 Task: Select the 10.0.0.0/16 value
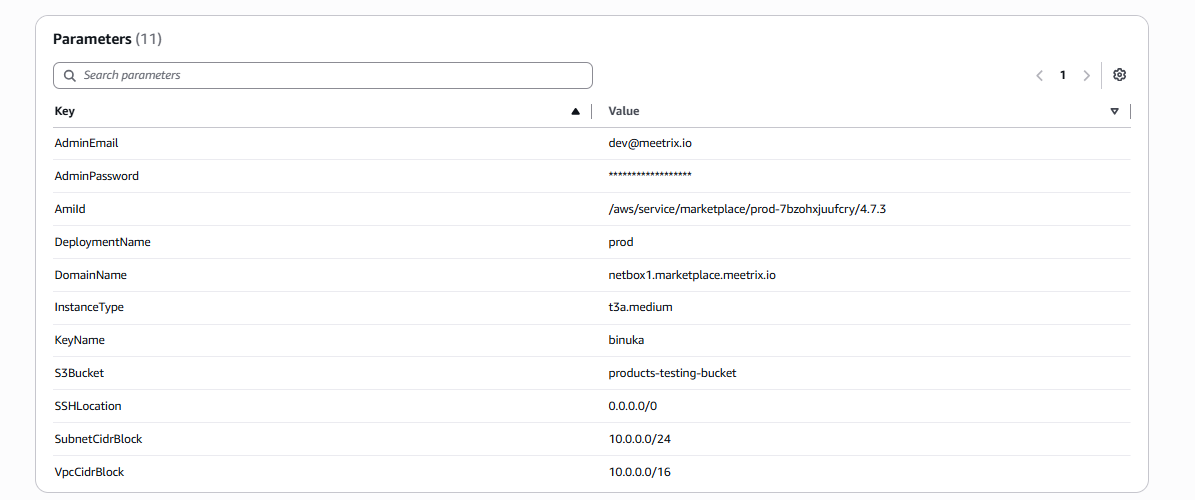click(639, 472)
